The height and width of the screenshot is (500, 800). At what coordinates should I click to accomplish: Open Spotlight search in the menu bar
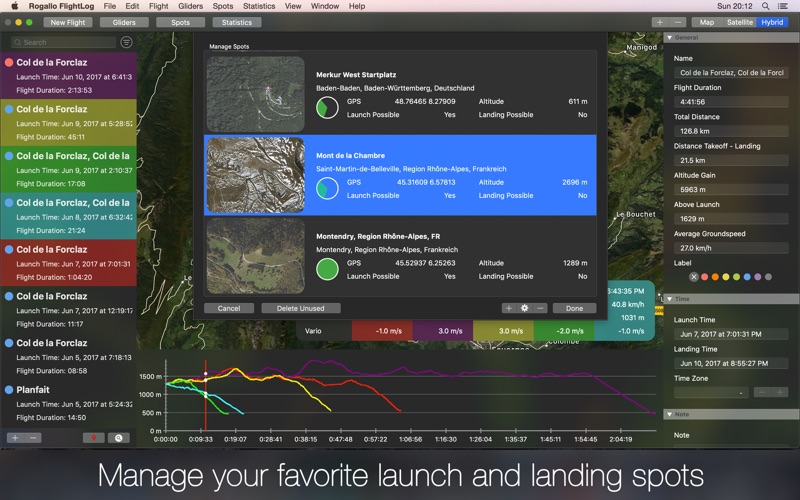(765, 6)
